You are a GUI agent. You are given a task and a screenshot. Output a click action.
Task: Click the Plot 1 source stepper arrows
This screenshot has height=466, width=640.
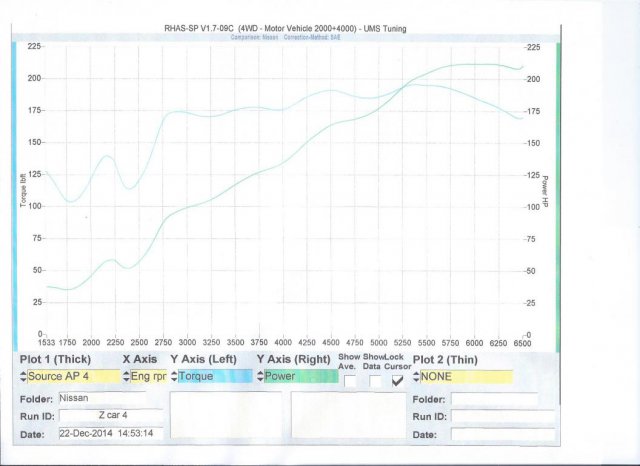point(22,377)
